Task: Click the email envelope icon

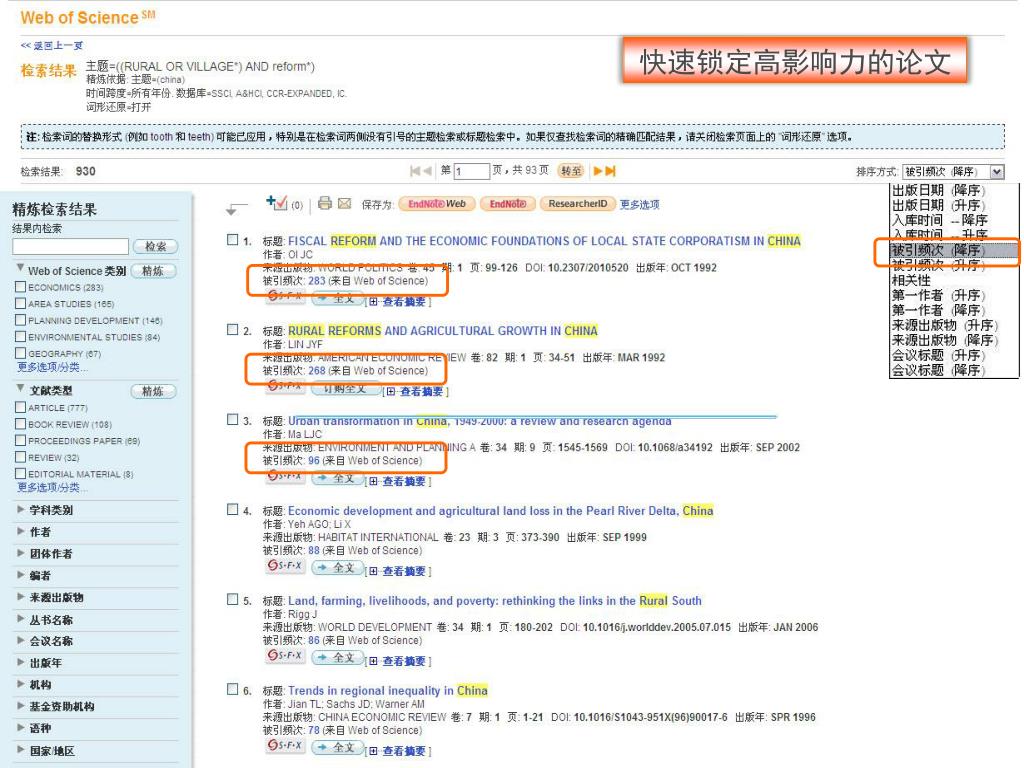Action: click(345, 204)
